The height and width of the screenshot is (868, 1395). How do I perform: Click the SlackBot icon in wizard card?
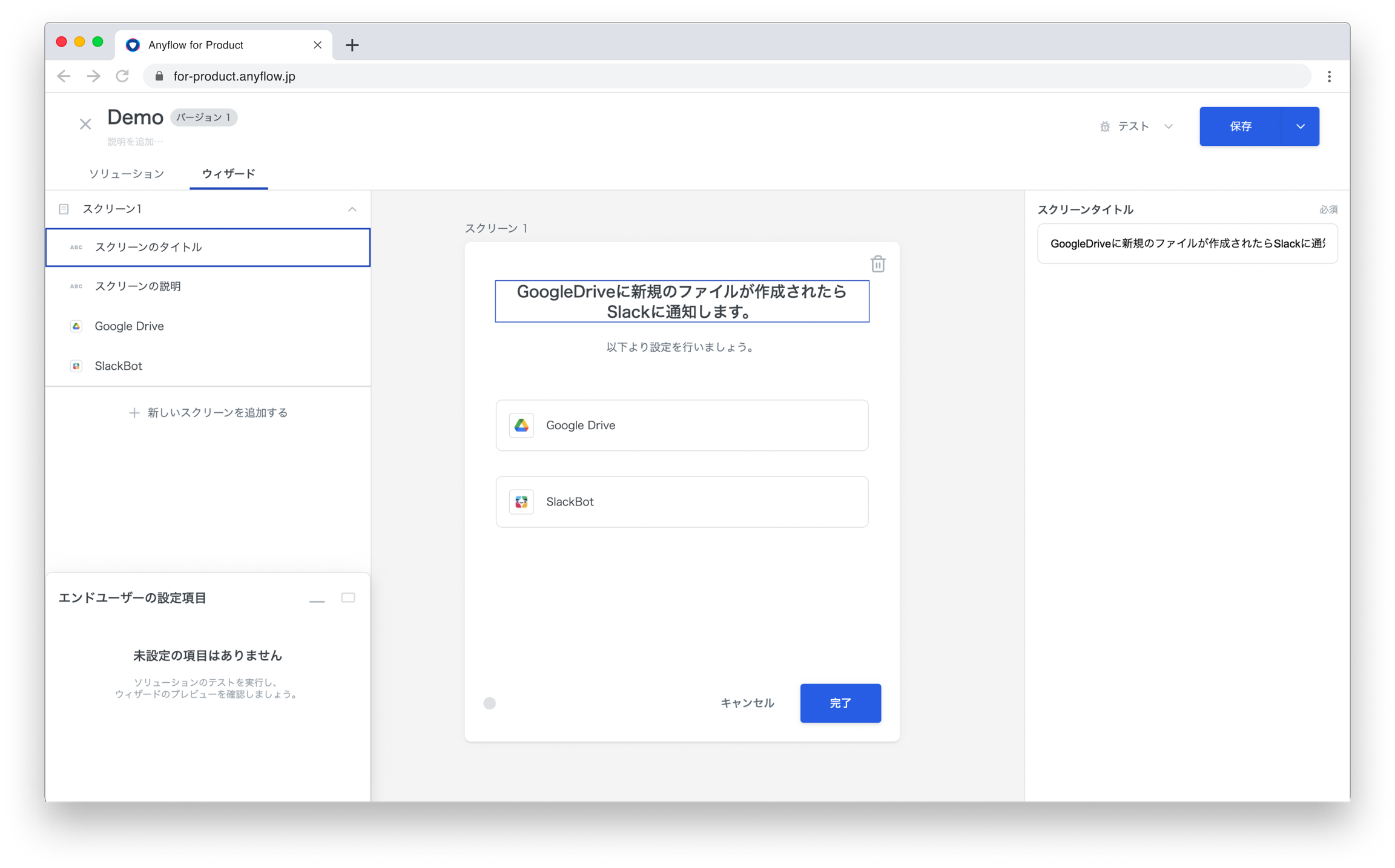tap(521, 501)
